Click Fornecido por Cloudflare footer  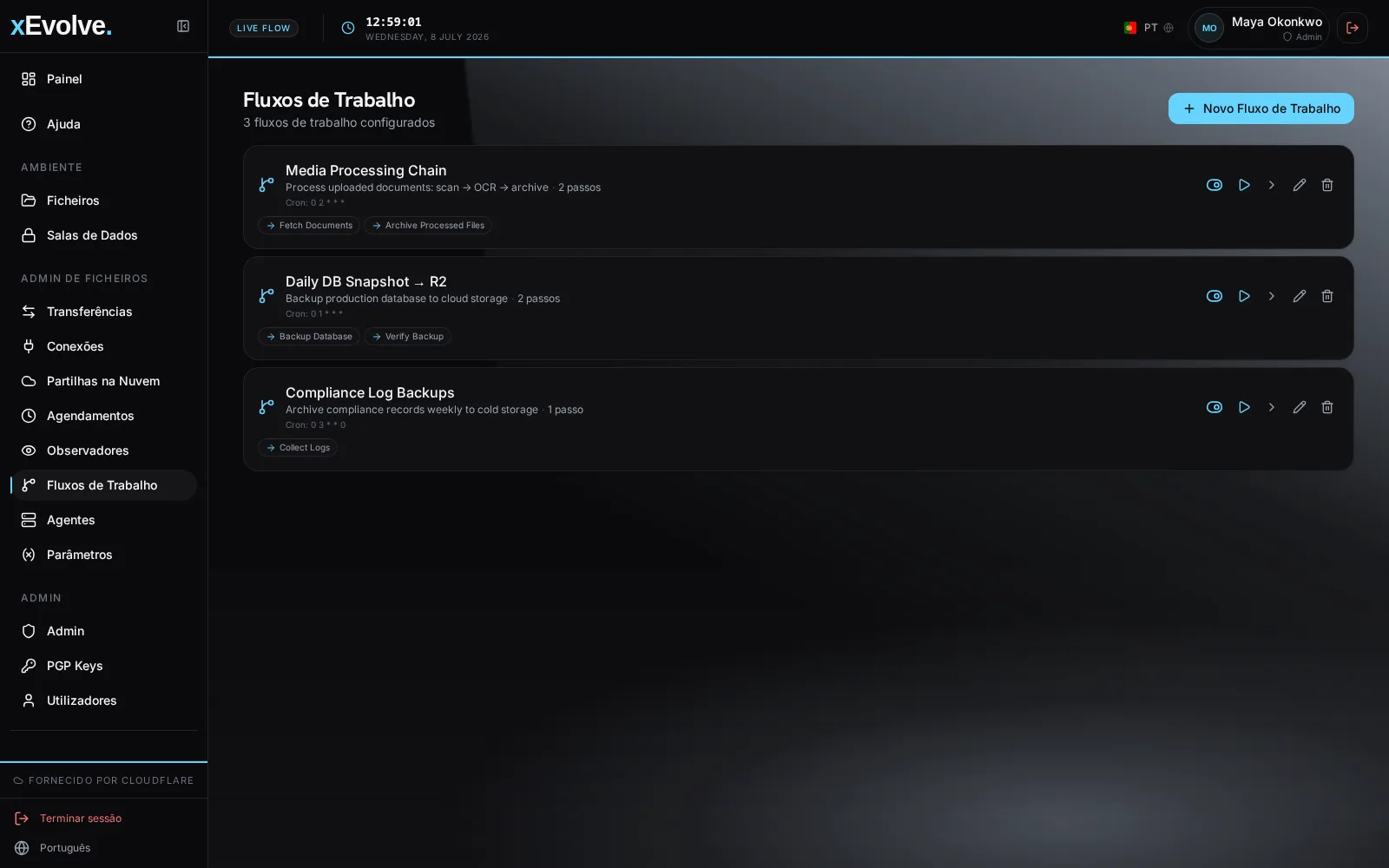pos(103,780)
